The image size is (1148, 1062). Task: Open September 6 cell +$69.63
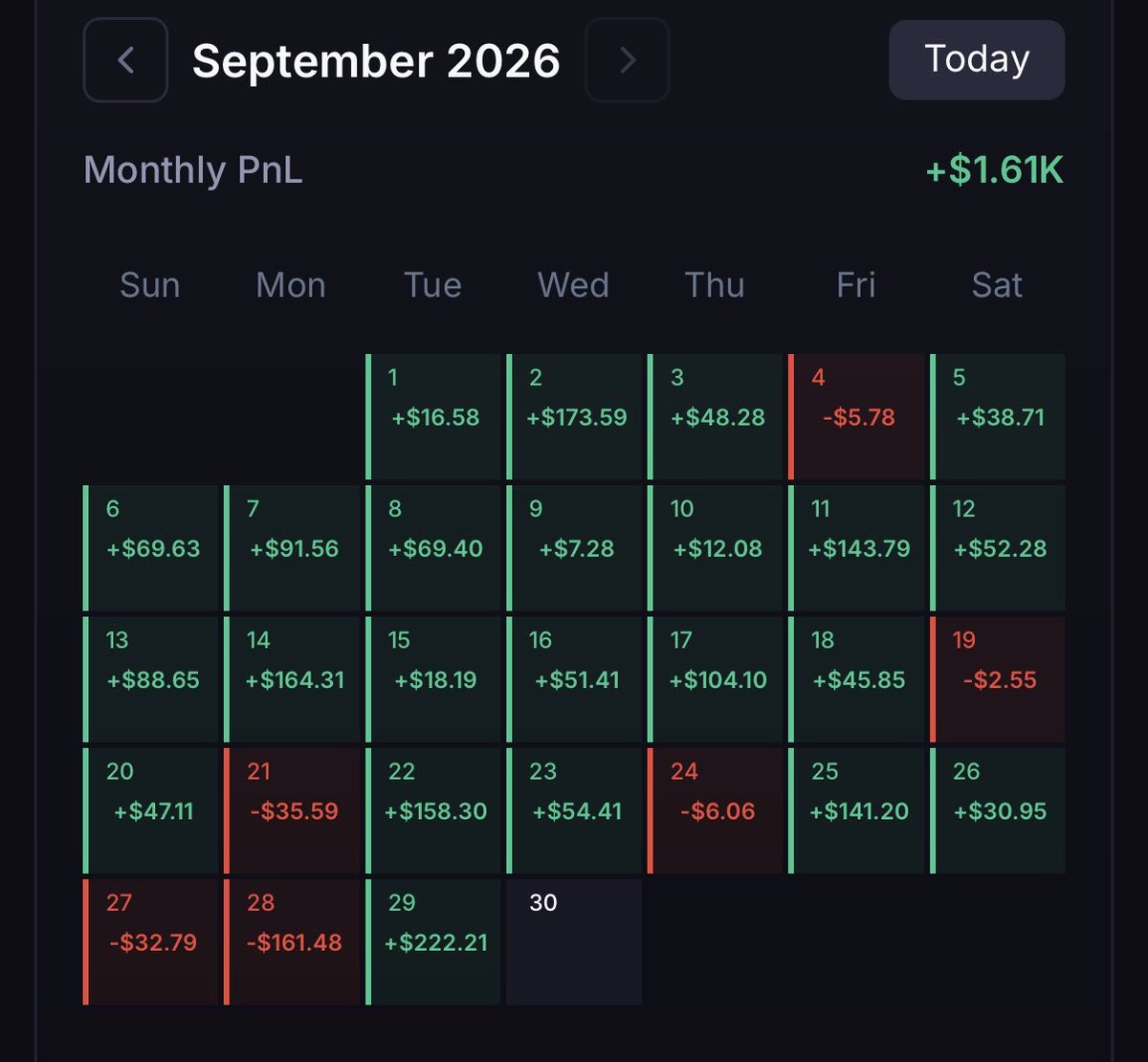[151, 548]
